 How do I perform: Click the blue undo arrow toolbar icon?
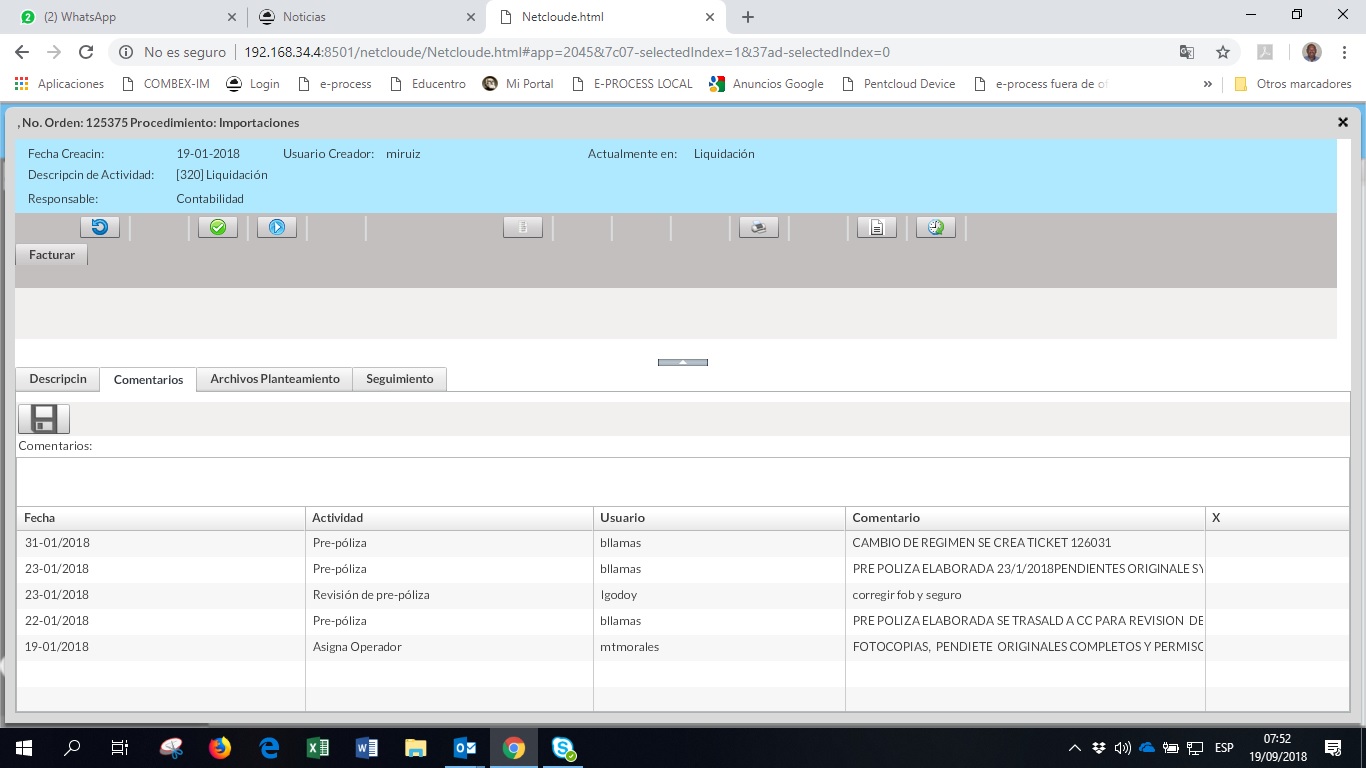pos(100,227)
